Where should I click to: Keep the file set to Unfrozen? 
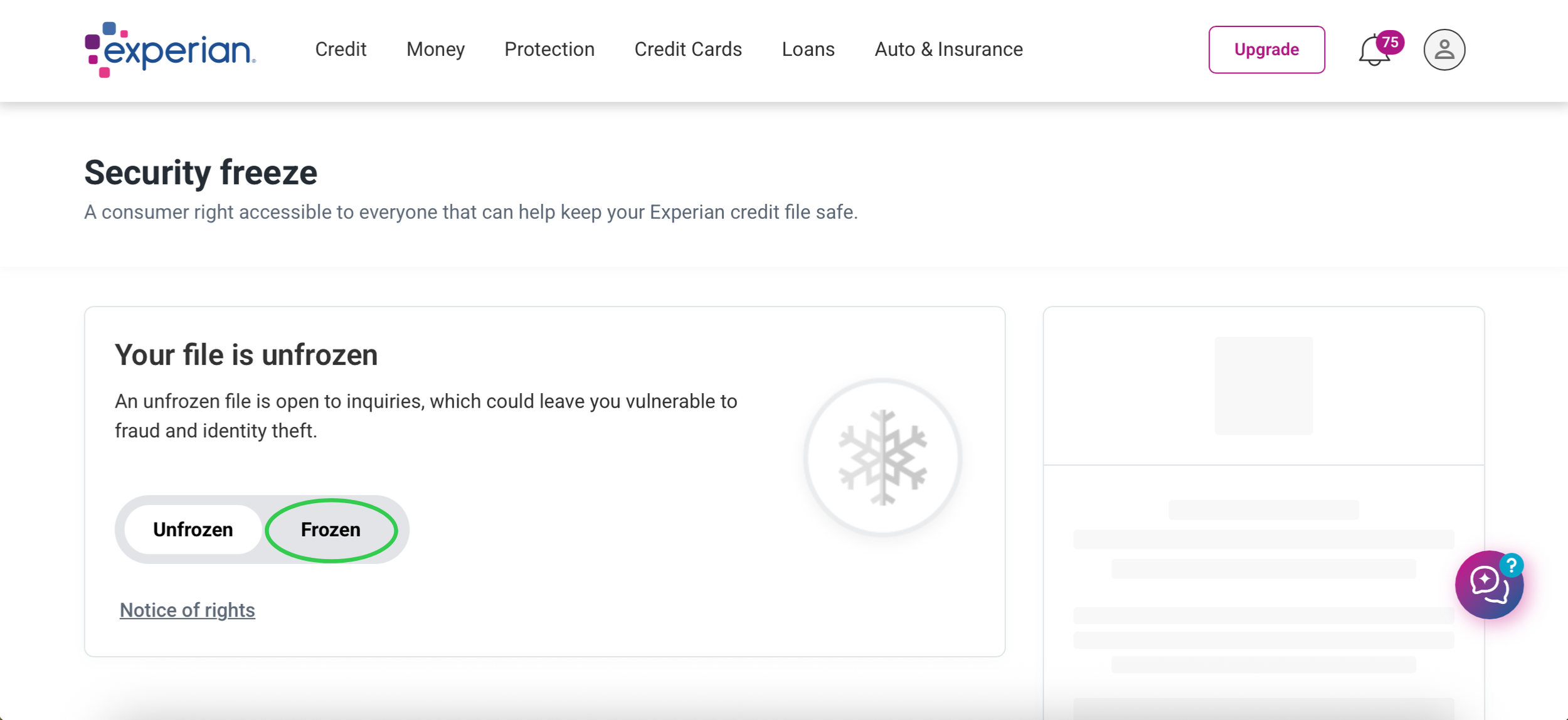(192, 529)
